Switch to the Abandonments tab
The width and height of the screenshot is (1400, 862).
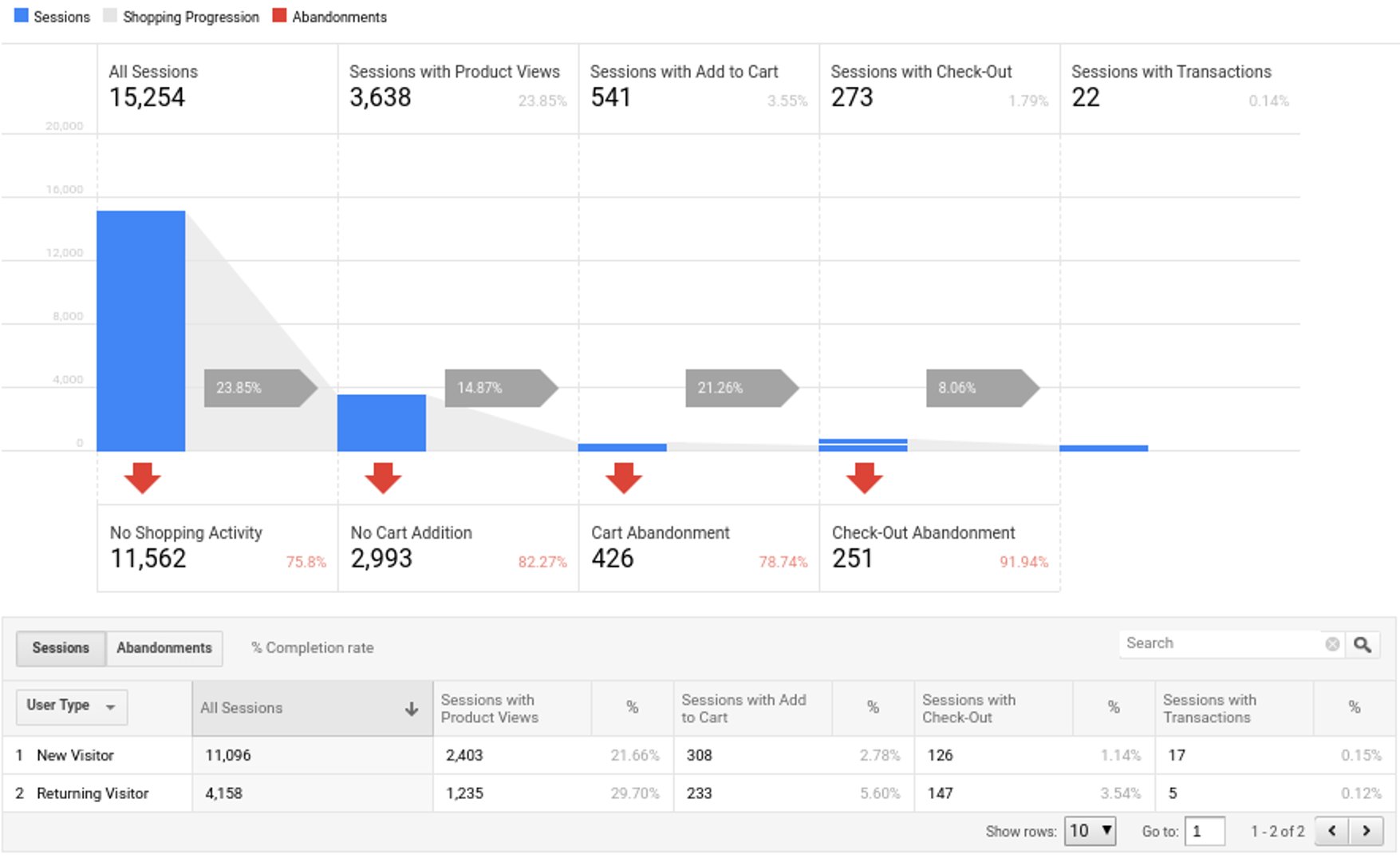click(x=164, y=648)
